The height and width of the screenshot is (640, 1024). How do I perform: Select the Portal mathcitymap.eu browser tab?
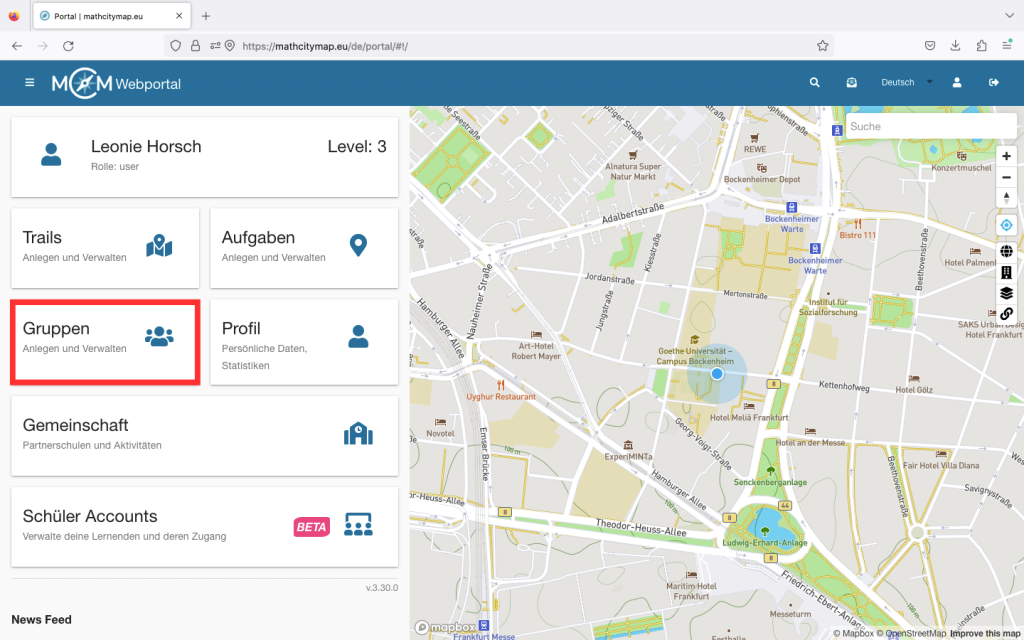pos(110,16)
